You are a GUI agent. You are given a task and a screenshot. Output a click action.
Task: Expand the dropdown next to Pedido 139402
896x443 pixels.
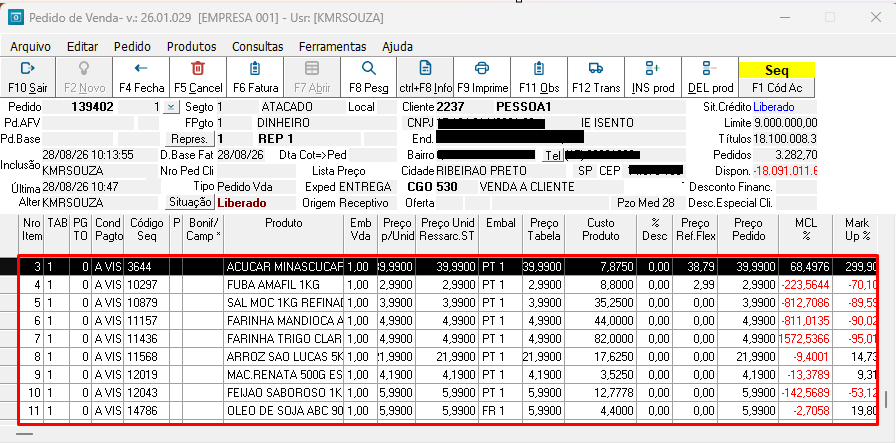(171, 107)
